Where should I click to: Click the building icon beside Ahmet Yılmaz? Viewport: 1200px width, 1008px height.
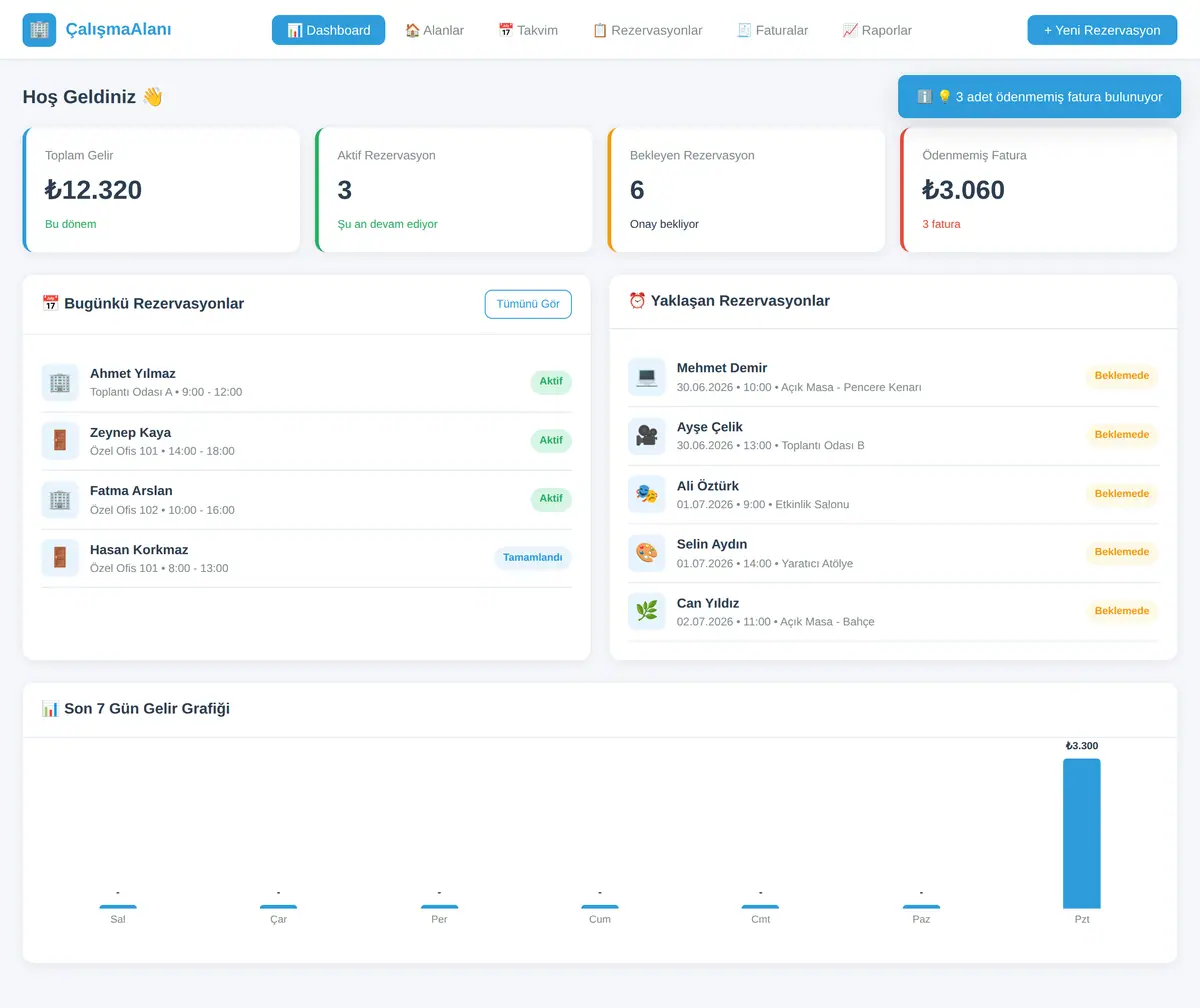pos(60,382)
